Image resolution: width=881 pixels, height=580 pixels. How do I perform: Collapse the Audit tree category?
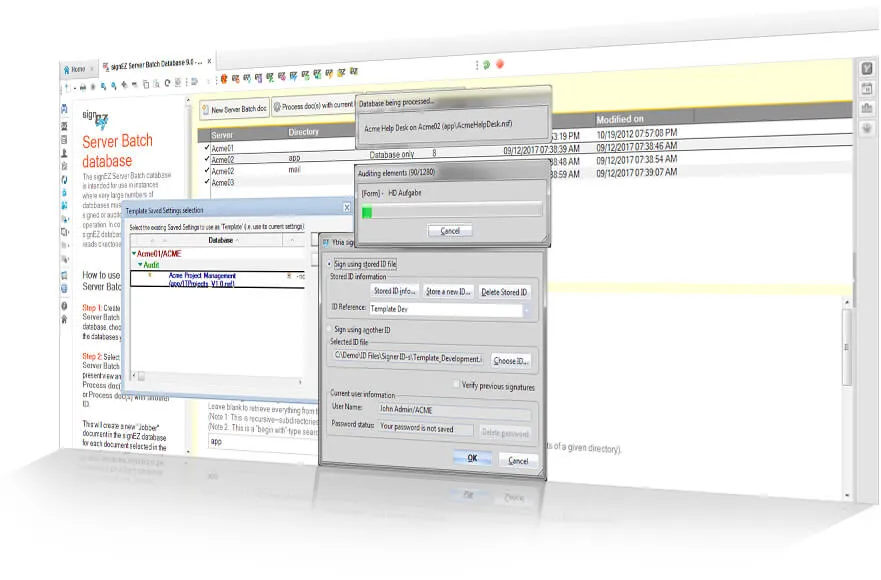coord(140,264)
